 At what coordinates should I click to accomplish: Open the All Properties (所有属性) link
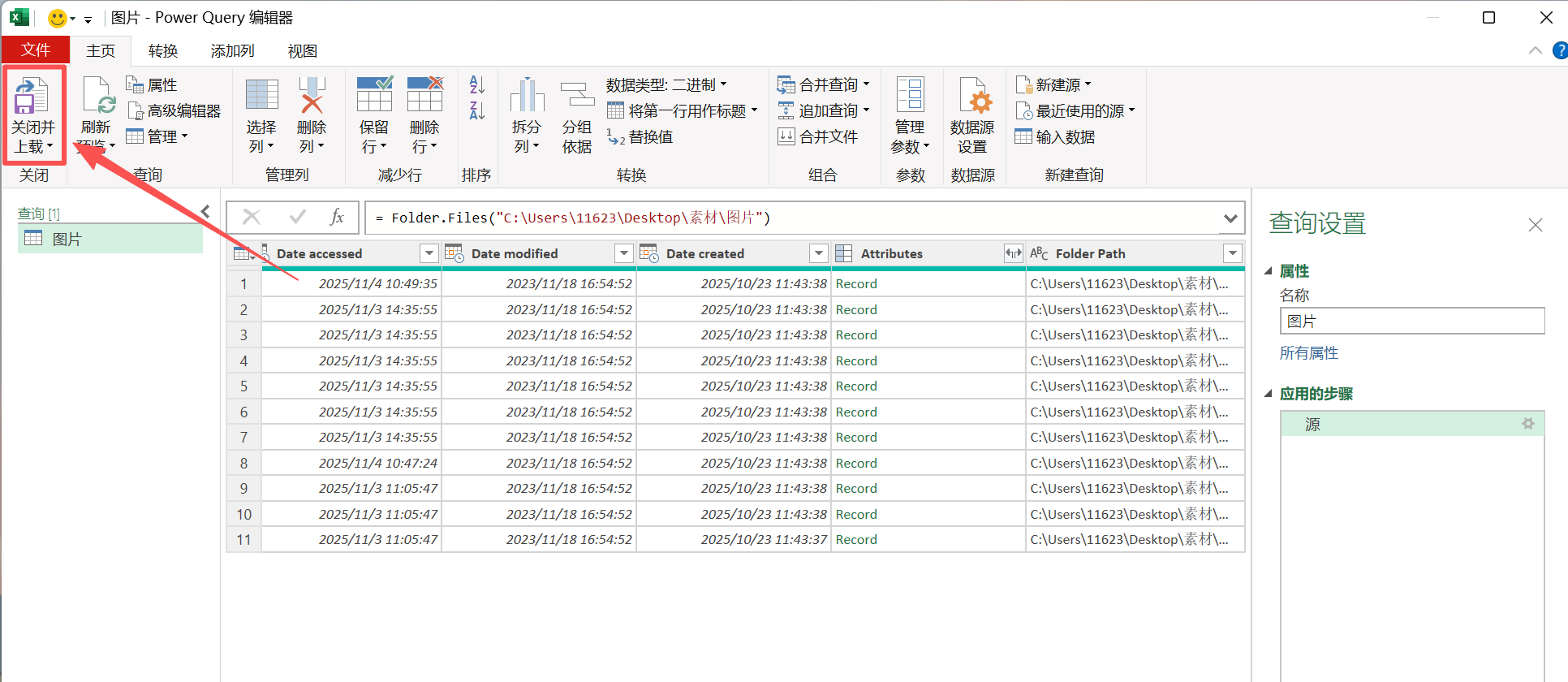tap(1309, 353)
